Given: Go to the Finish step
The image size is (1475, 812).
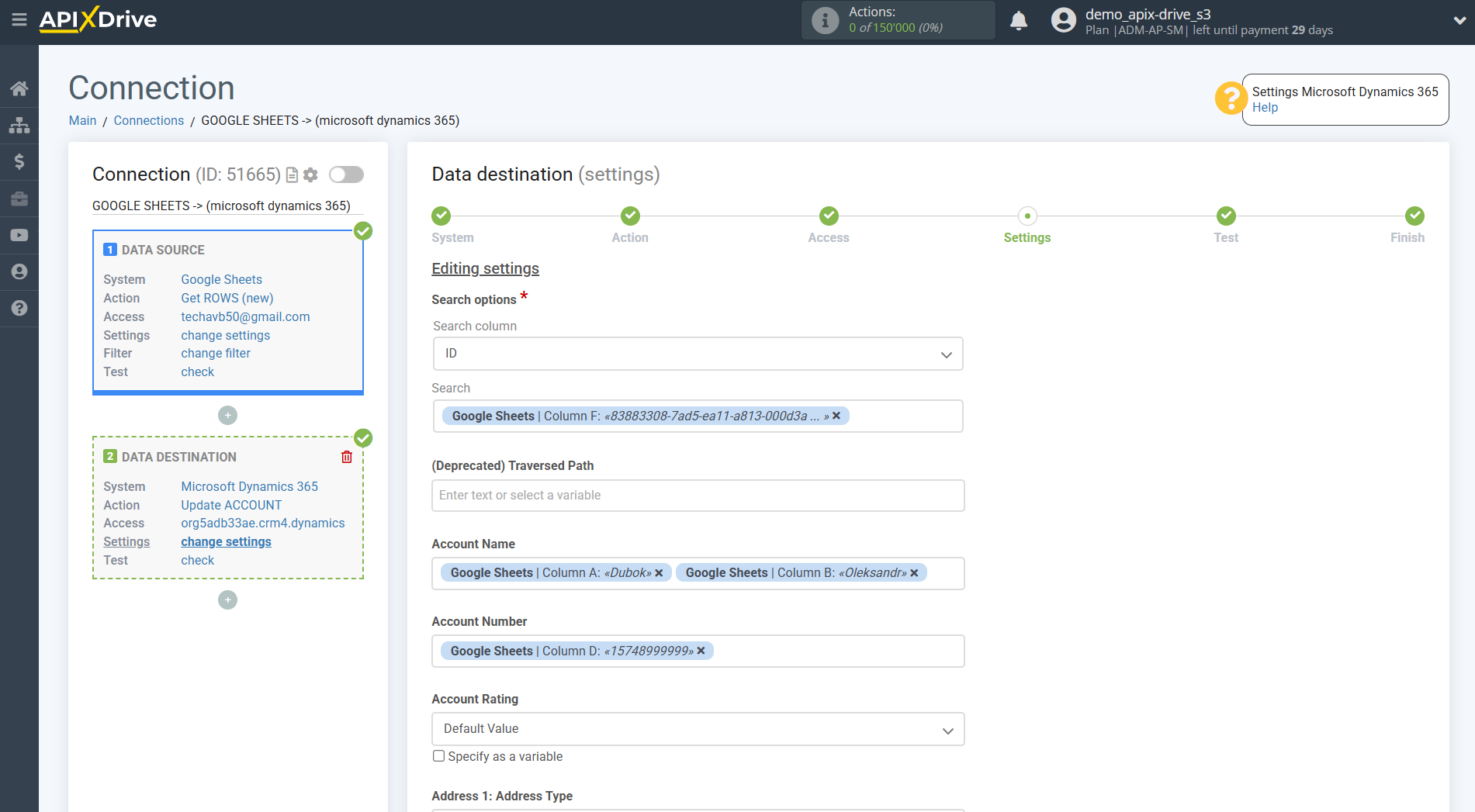Looking at the screenshot, I should click(x=1414, y=216).
